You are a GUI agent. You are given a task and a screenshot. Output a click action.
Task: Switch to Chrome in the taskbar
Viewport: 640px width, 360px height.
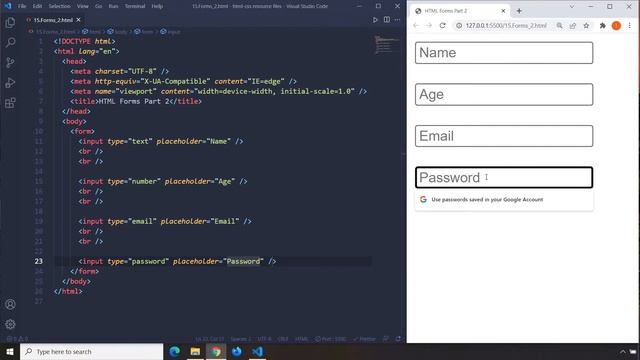pos(216,351)
